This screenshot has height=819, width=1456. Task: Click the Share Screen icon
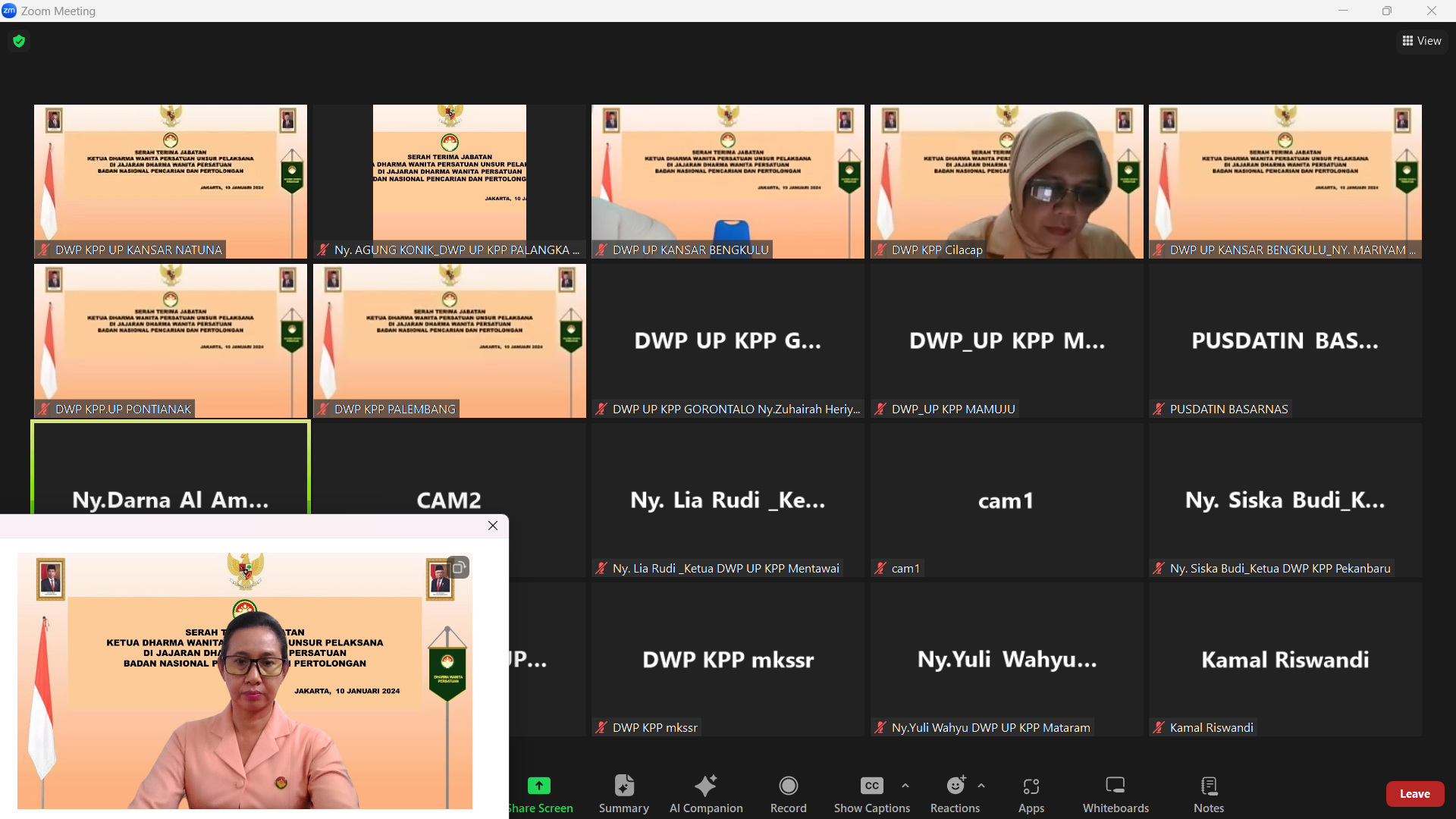tap(539, 786)
